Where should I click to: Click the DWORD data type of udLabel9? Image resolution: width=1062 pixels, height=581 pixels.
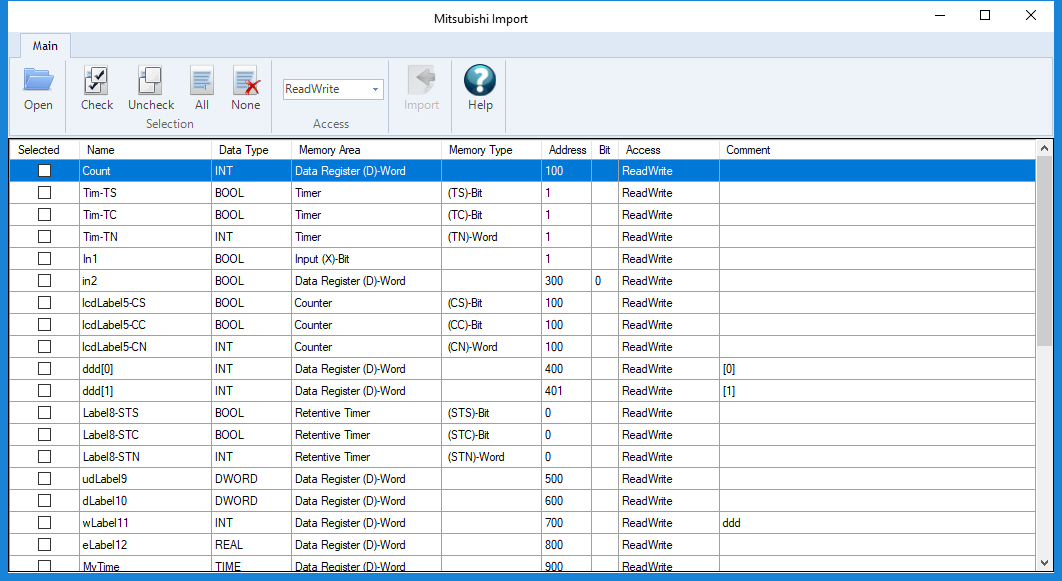[251, 479]
